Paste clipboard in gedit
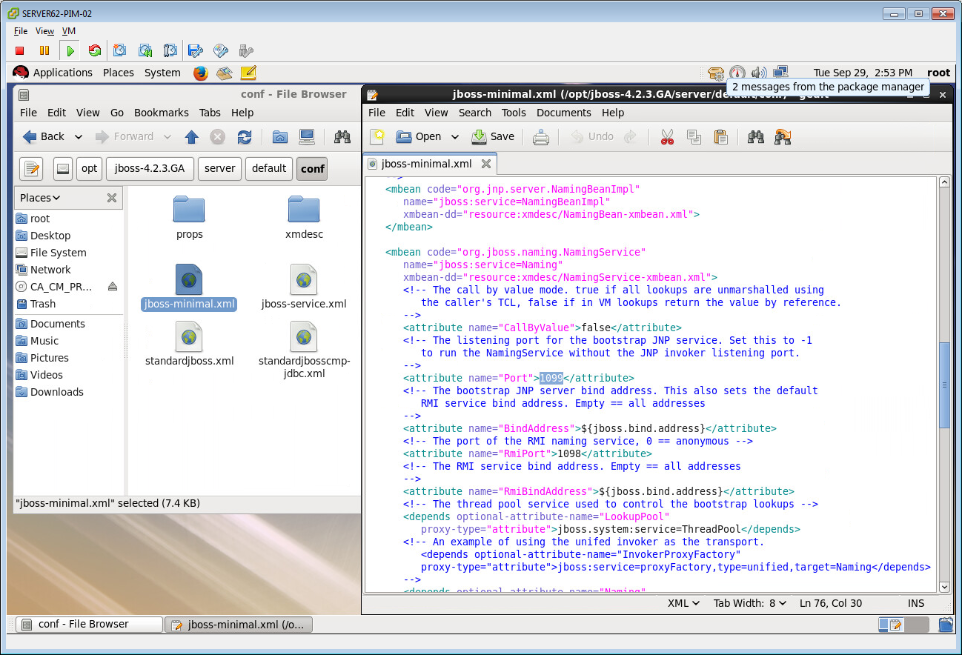The image size is (962, 655). [721, 137]
